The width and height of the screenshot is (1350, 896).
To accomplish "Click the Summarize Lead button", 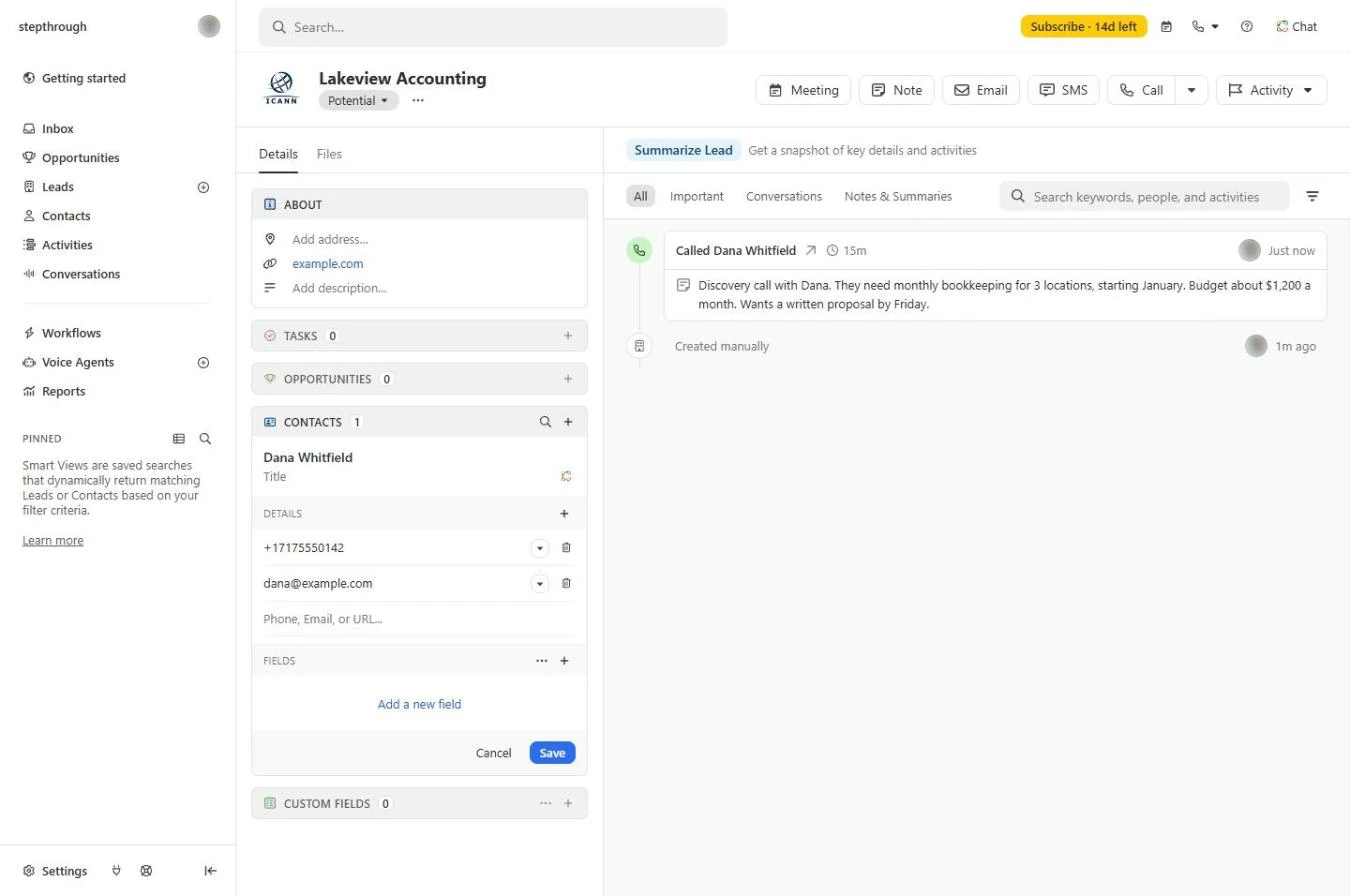I will coord(684,151).
